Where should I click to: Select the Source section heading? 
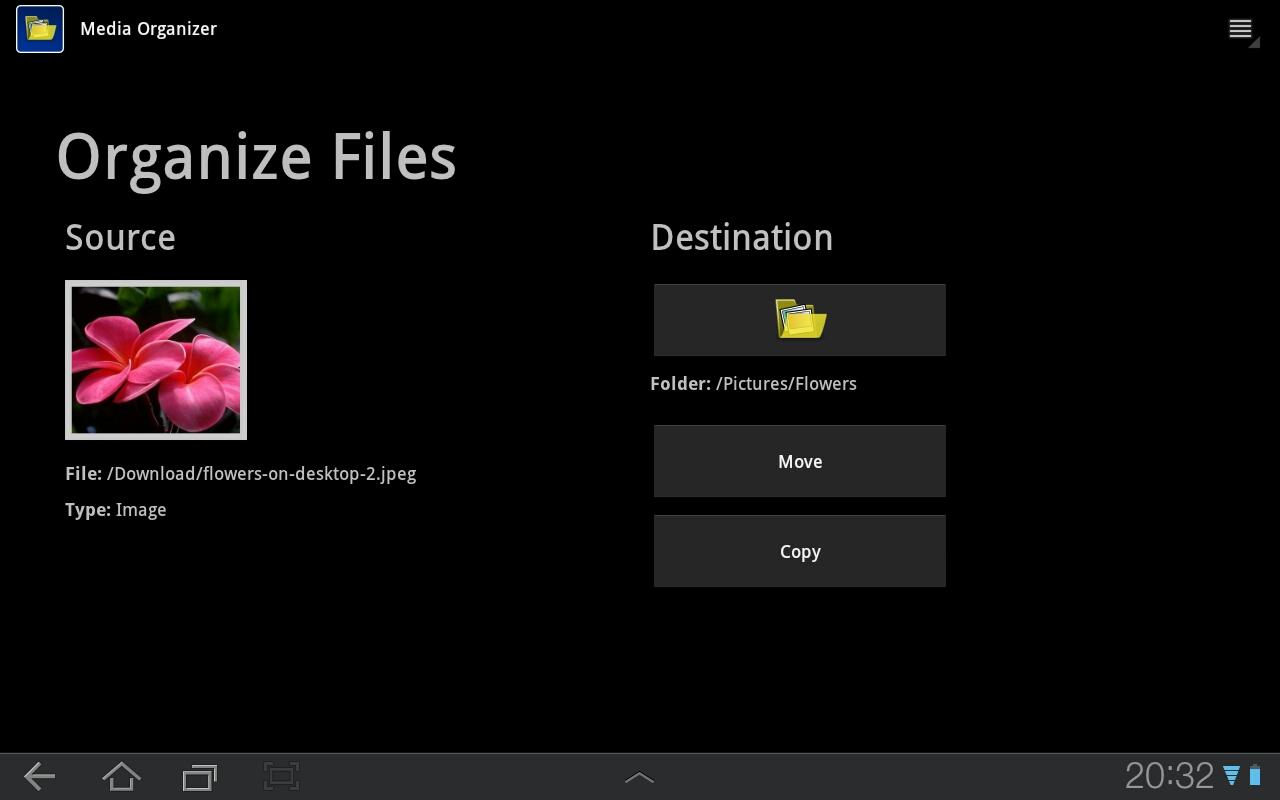pyautogui.click(x=120, y=237)
